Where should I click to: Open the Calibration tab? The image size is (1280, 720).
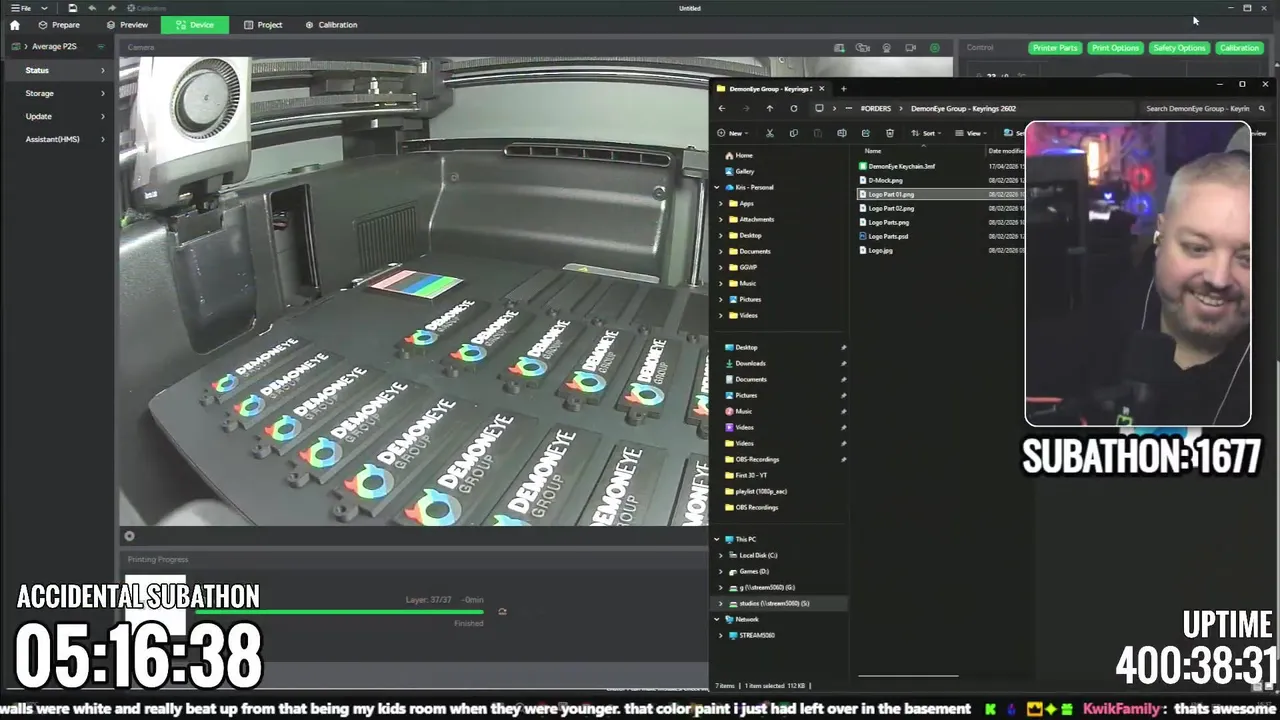331,25
